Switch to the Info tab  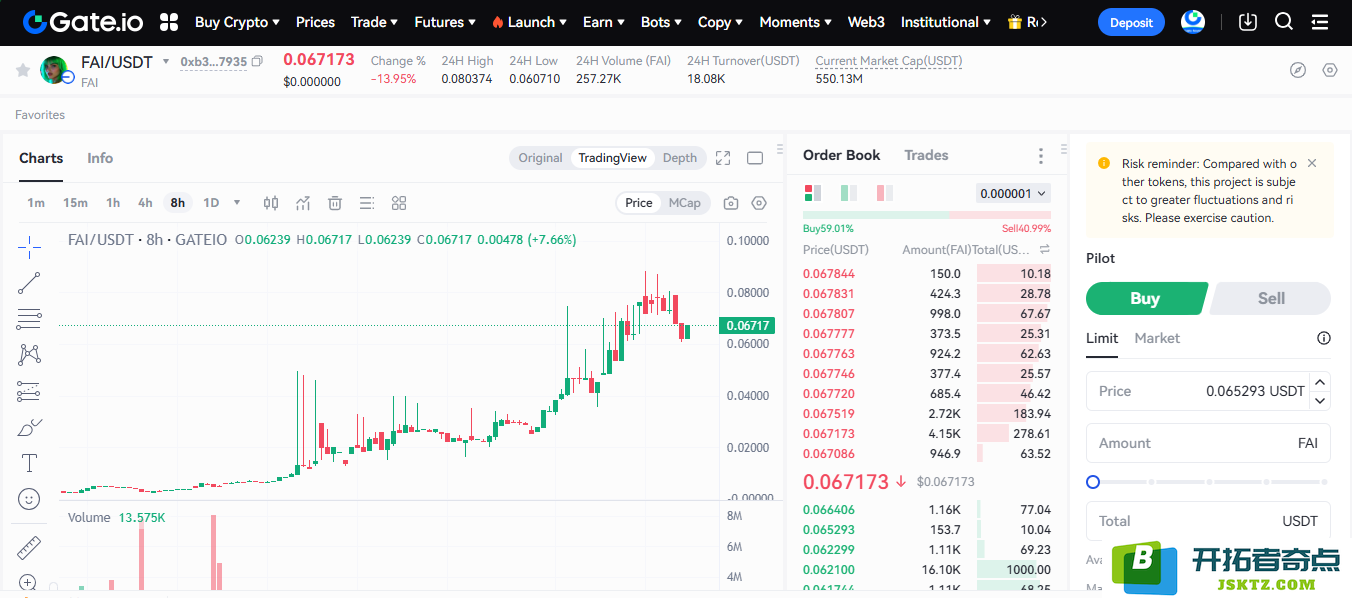pyautogui.click(x=100, y=158)
